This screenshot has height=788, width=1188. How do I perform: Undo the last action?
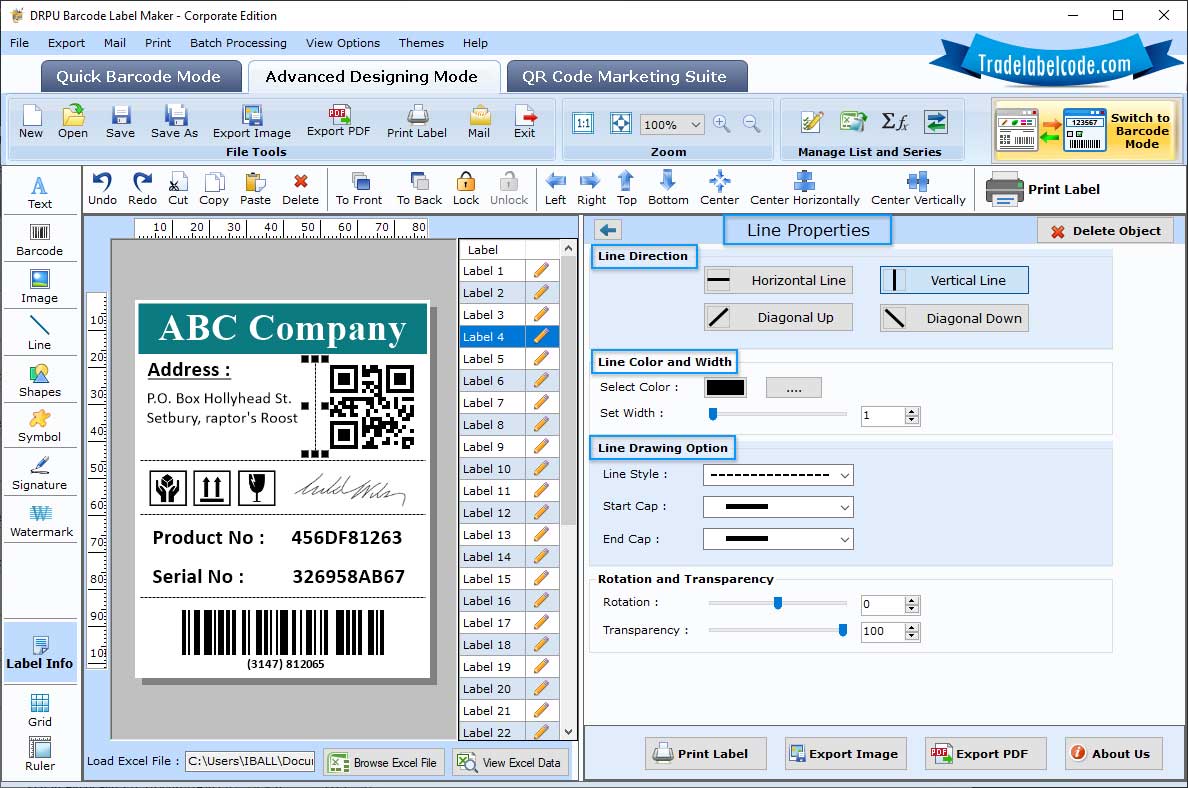pyautogui.click(x=102, y=189)
